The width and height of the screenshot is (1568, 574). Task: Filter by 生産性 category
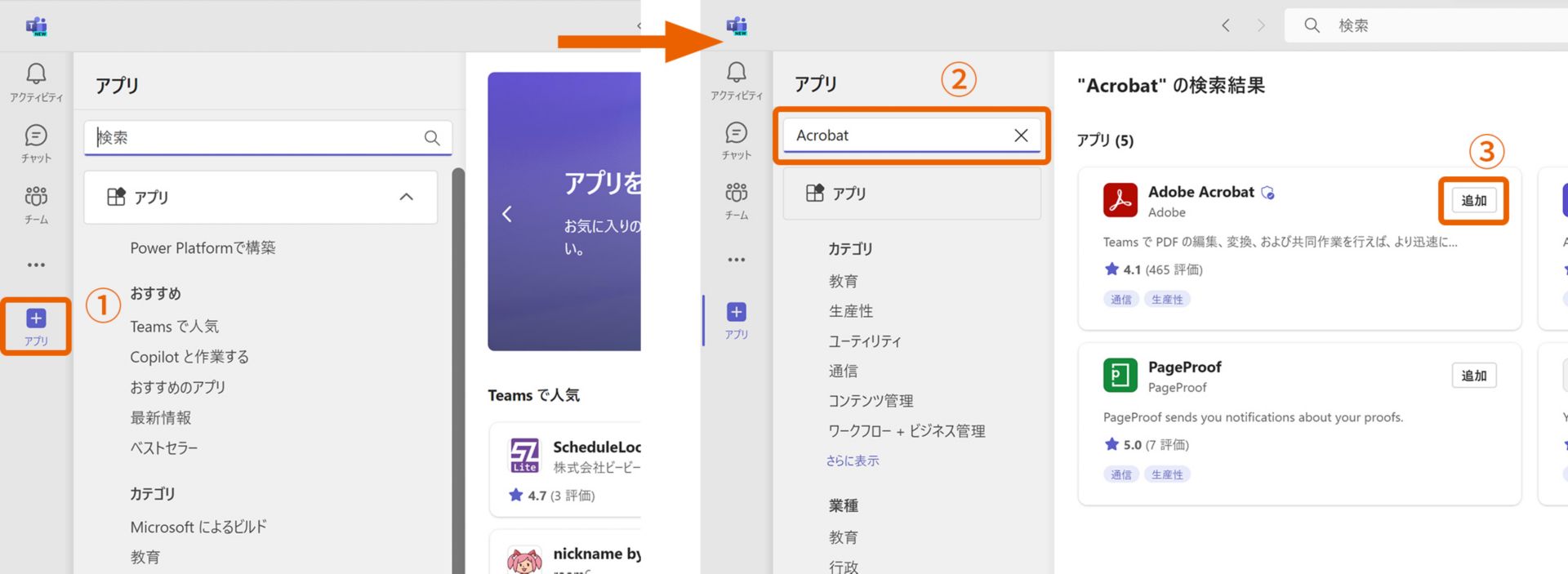[851, 311]
